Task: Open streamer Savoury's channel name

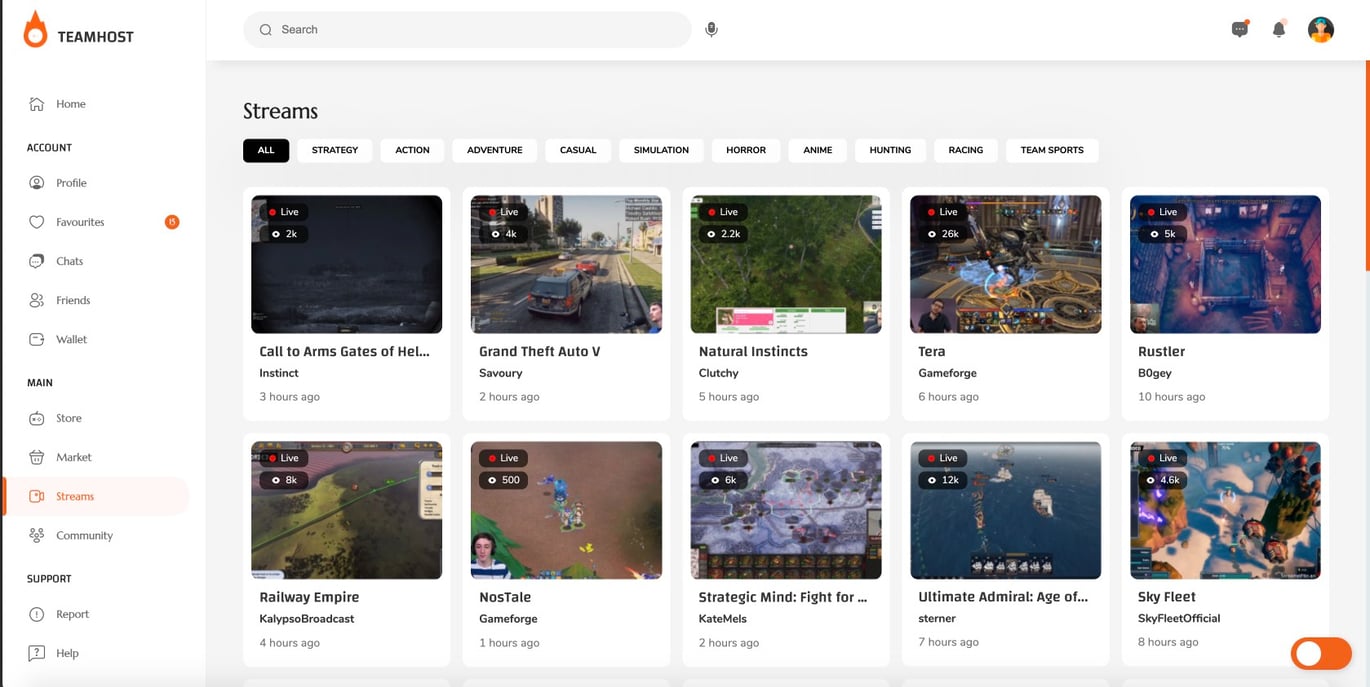Action: (501, 373)
